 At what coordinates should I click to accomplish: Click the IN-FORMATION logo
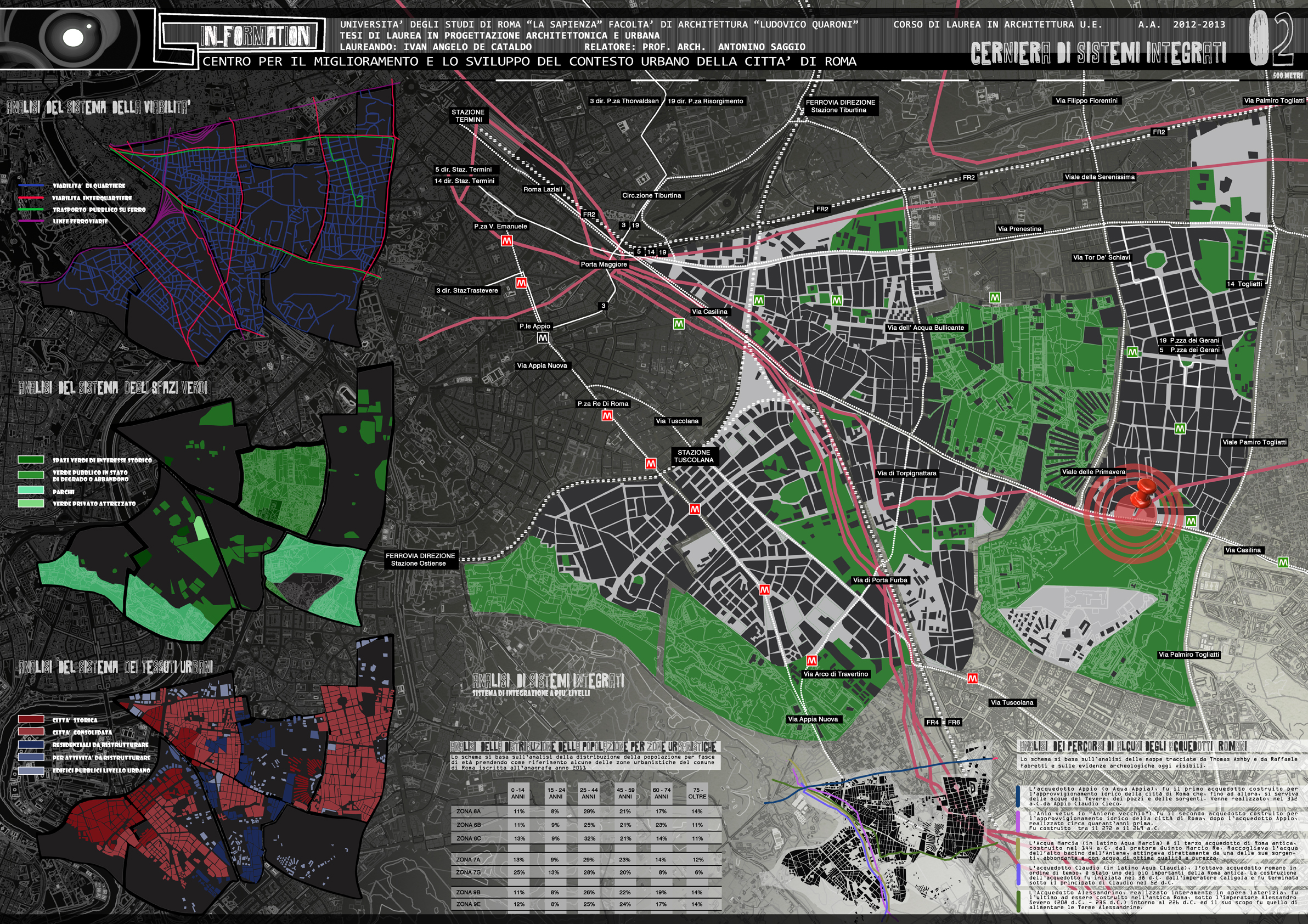tap(255, 36)
